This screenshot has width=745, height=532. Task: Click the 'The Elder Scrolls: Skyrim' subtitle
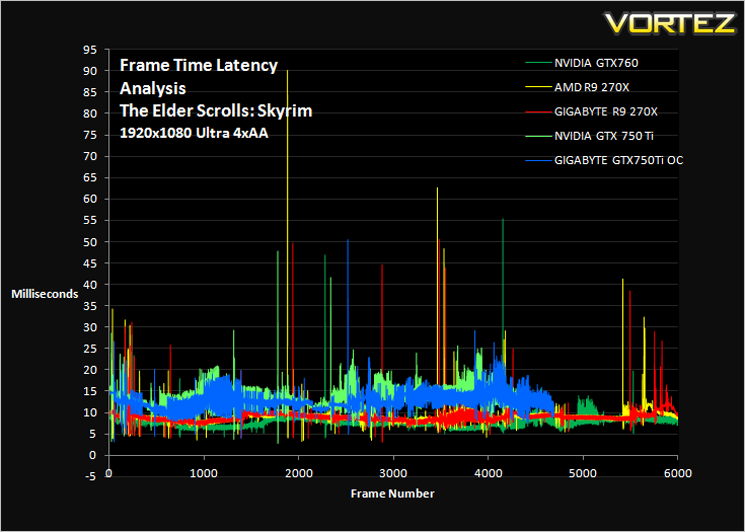click(x=216, y=111)
